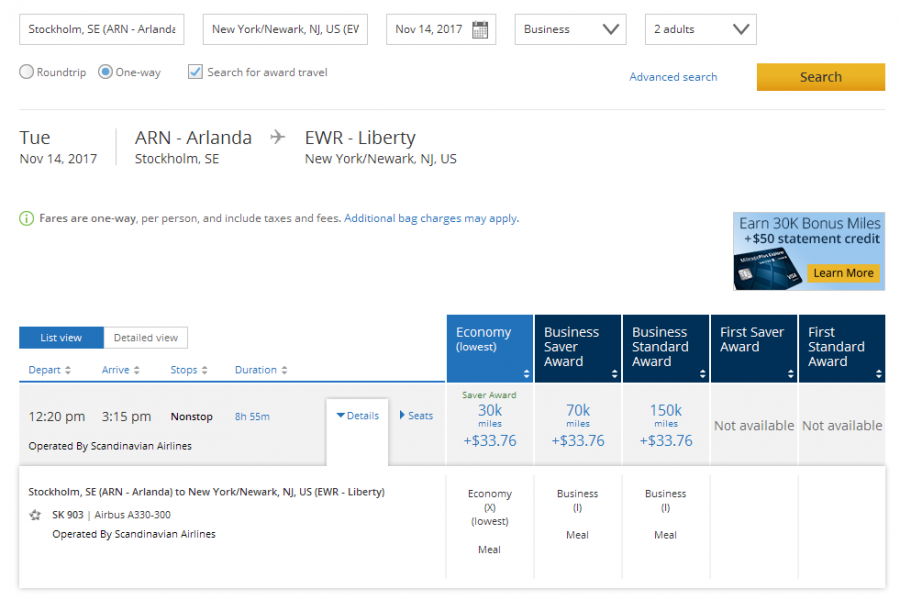
Task: Collapse the flight Details expander
Action: click(357, 416)
